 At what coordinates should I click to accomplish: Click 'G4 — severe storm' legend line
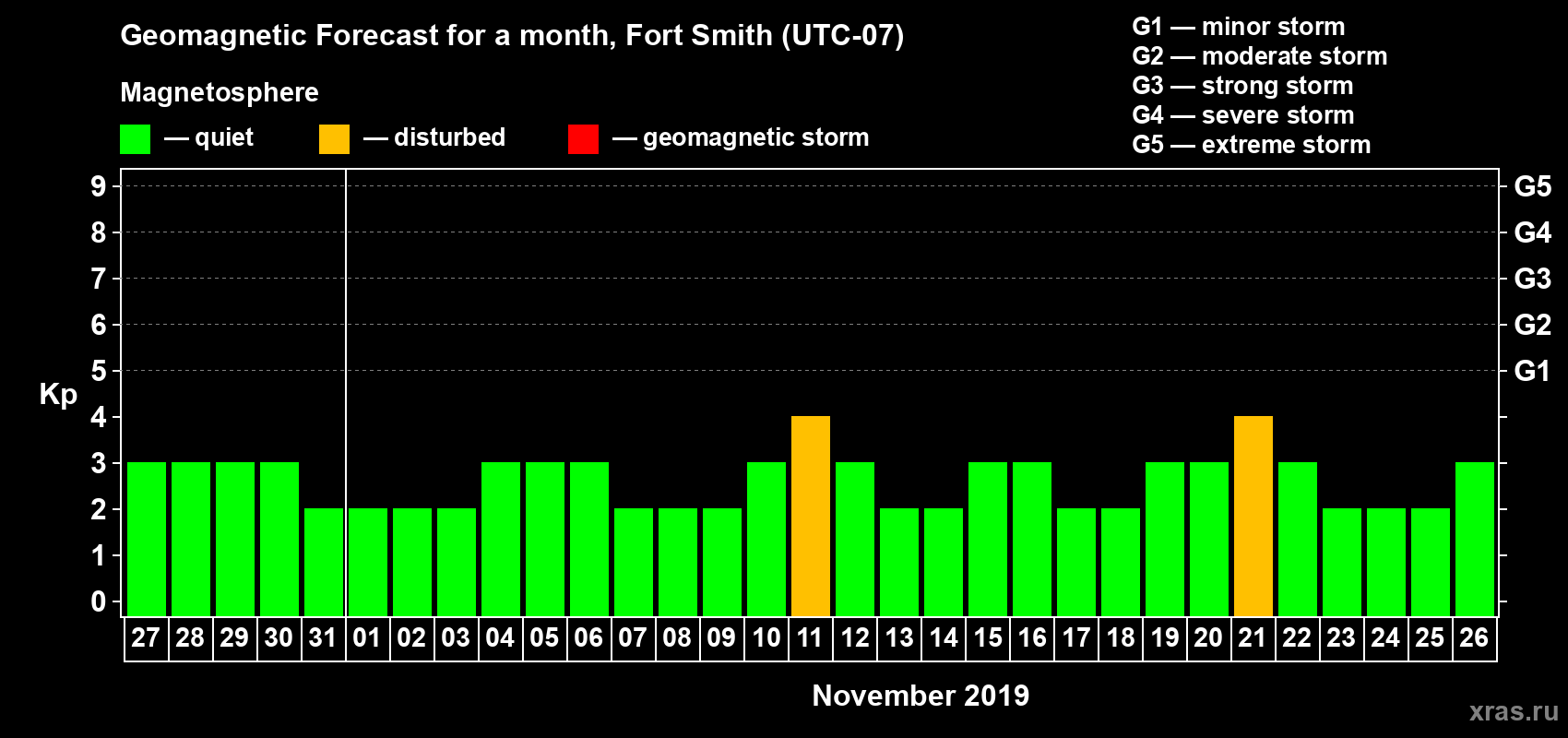click(1243, 115)
